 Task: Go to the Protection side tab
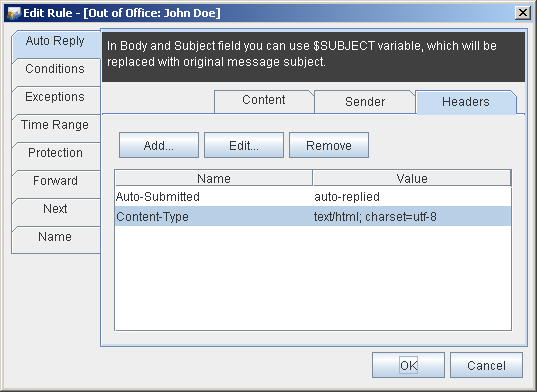(x=56, y=156)
